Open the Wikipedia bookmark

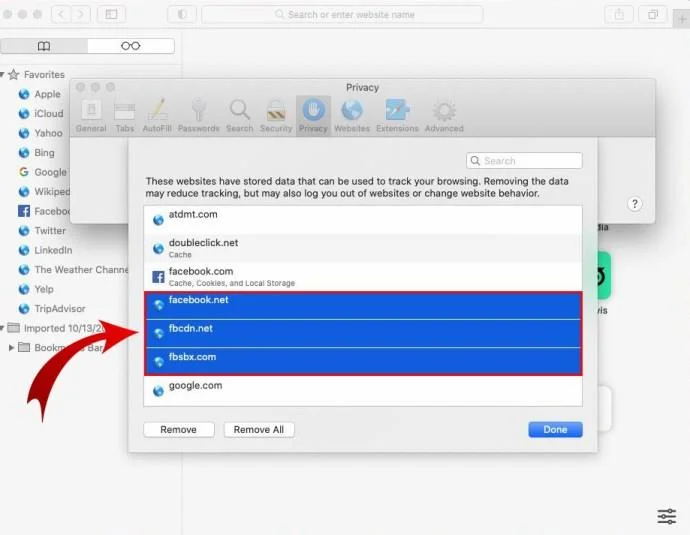44,191
